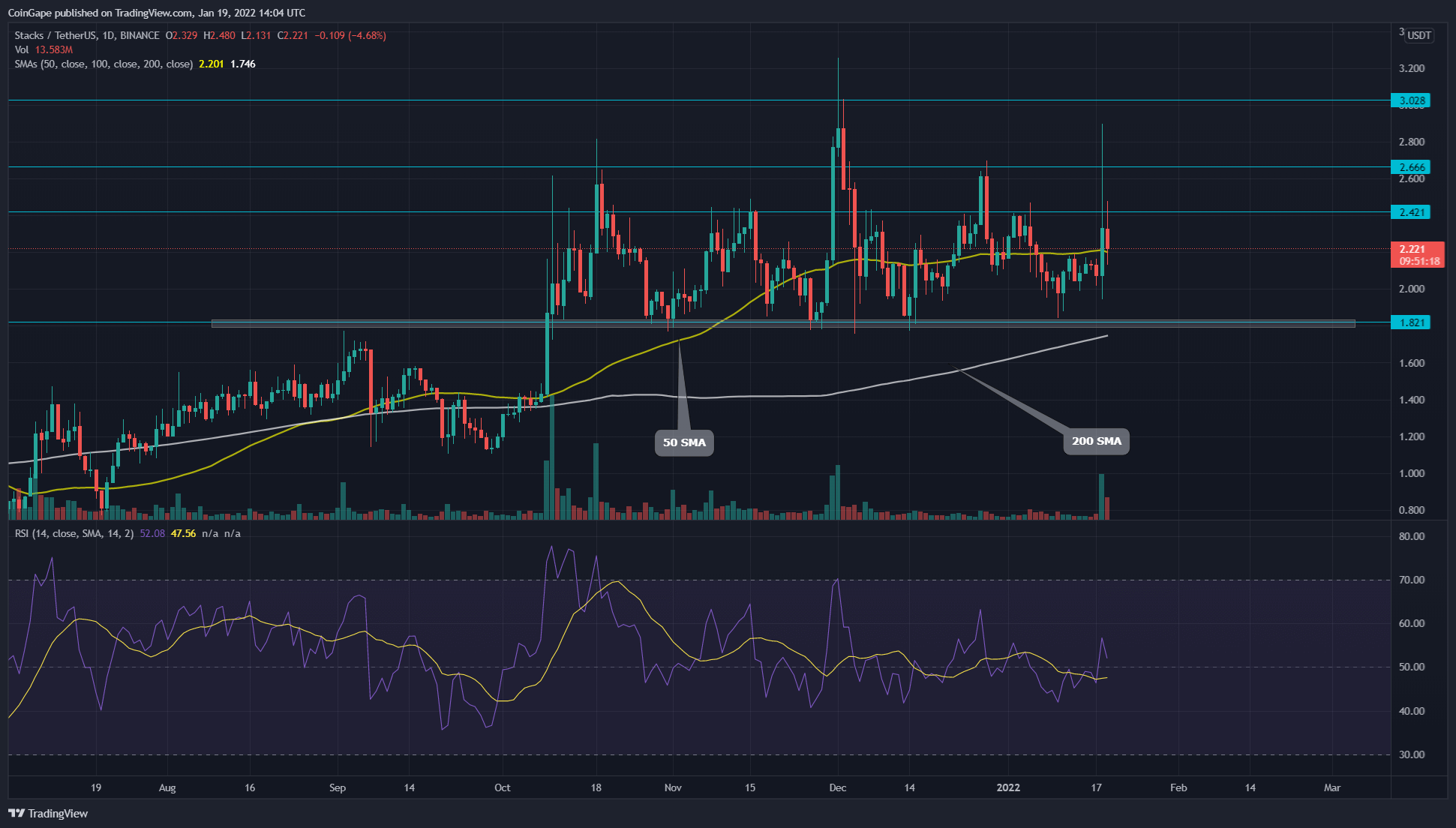
Task: Click the TradingView logo at bottom left
Action: click(x=48, y=813)
